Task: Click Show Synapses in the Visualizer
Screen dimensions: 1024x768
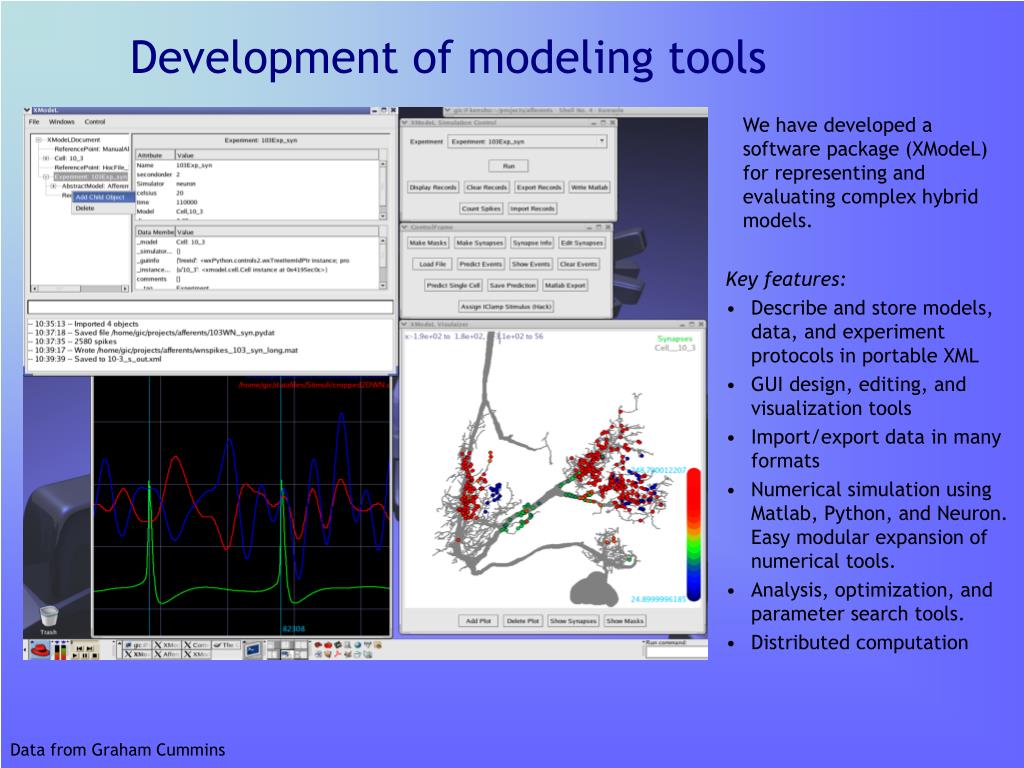Action: point(573,621)
